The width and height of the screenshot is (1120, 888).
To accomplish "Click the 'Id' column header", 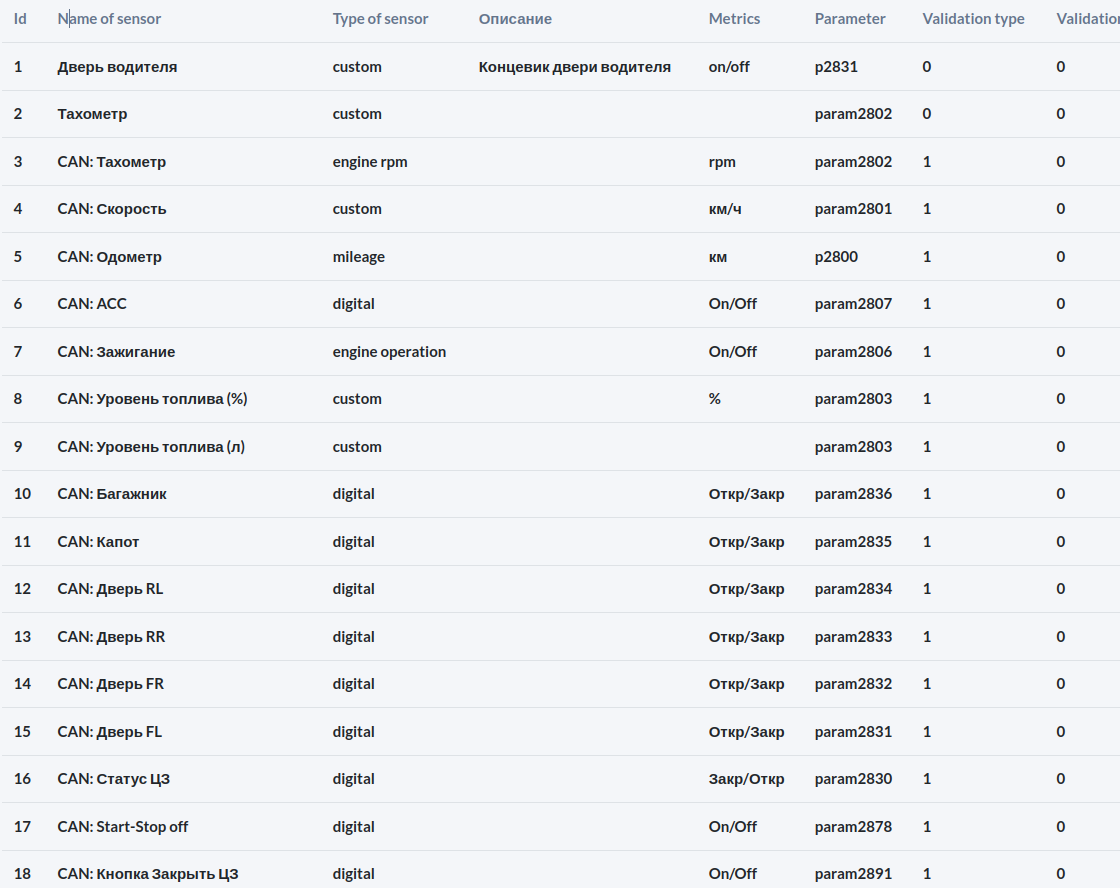I will [x=20, y=19].
